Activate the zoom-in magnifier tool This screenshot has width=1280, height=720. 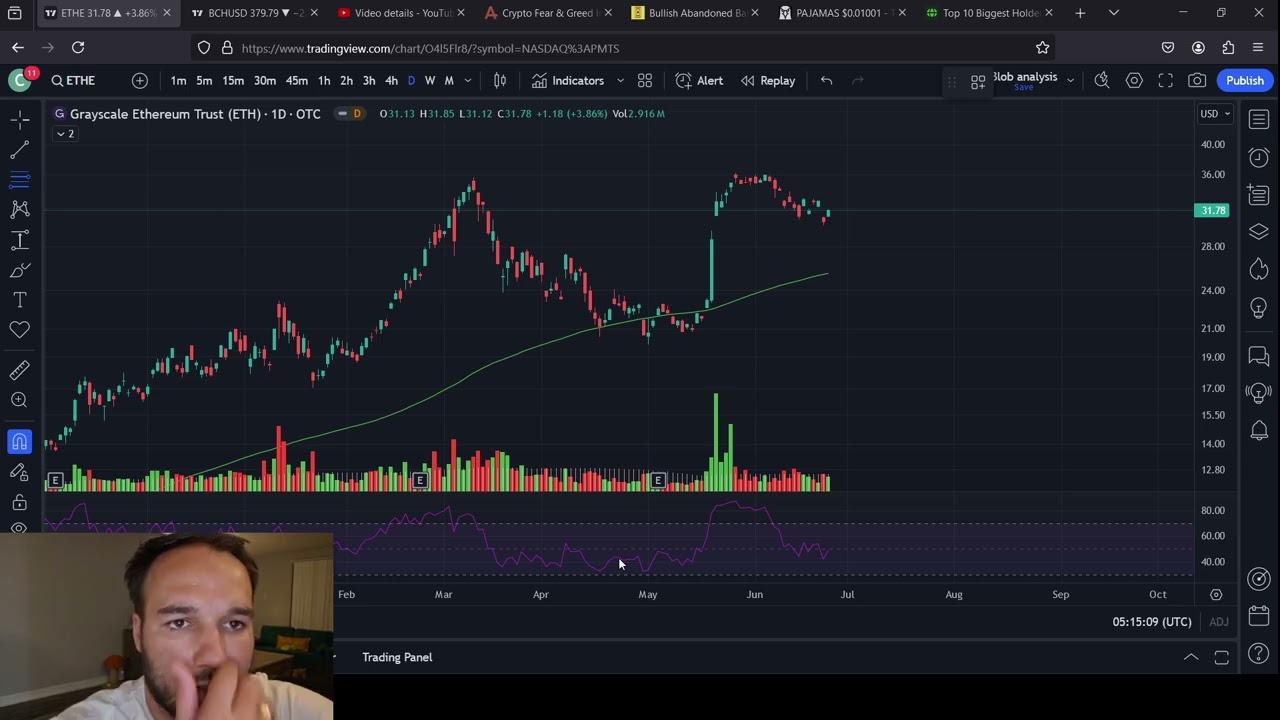click(x=19, y=401)
